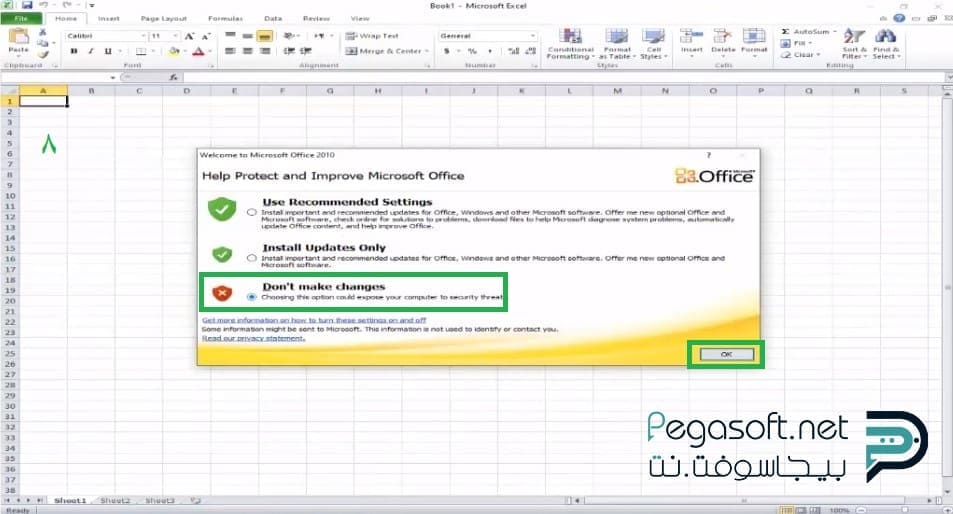Click the Center text alignment icon

tap(247, 51)
